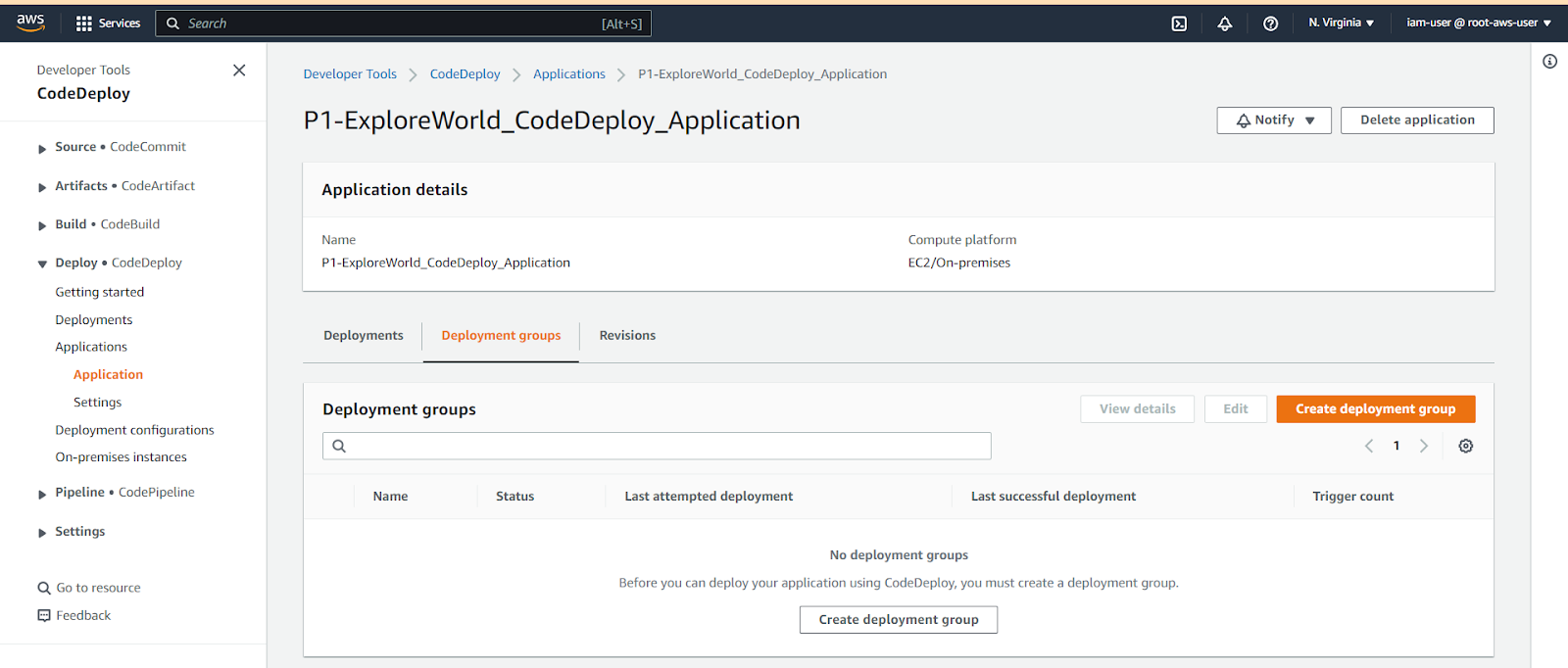Sort by the Name column header
This screenshot has height=668, width=1568.
pos(390,497)
